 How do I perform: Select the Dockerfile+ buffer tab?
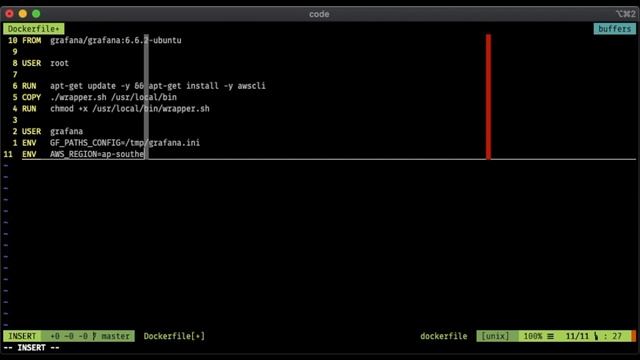pyautogui.click(x=33, y=29)
